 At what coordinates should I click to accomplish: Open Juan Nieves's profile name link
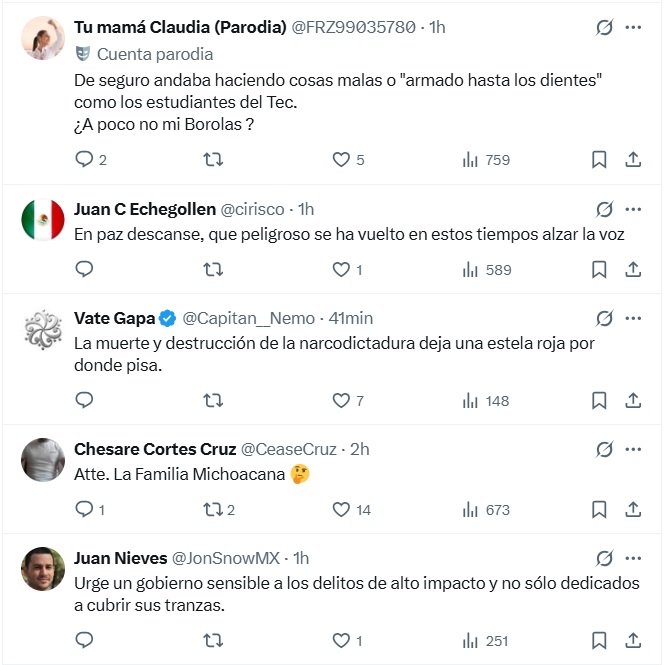point(119,558)
